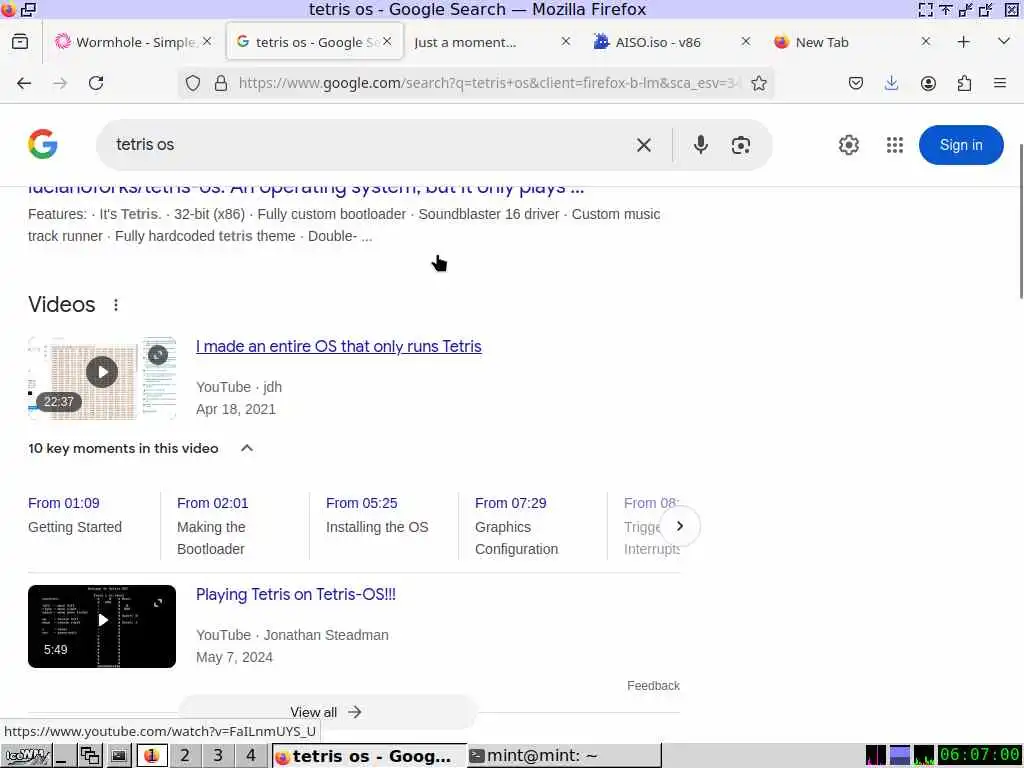
Task: Search by image with camera icon
Action: tap(741, 145)
